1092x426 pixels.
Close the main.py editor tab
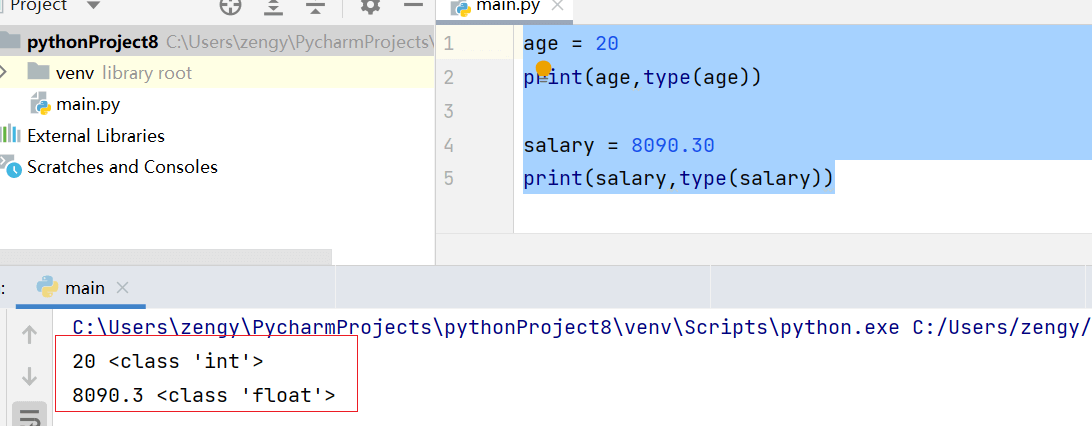558,6
